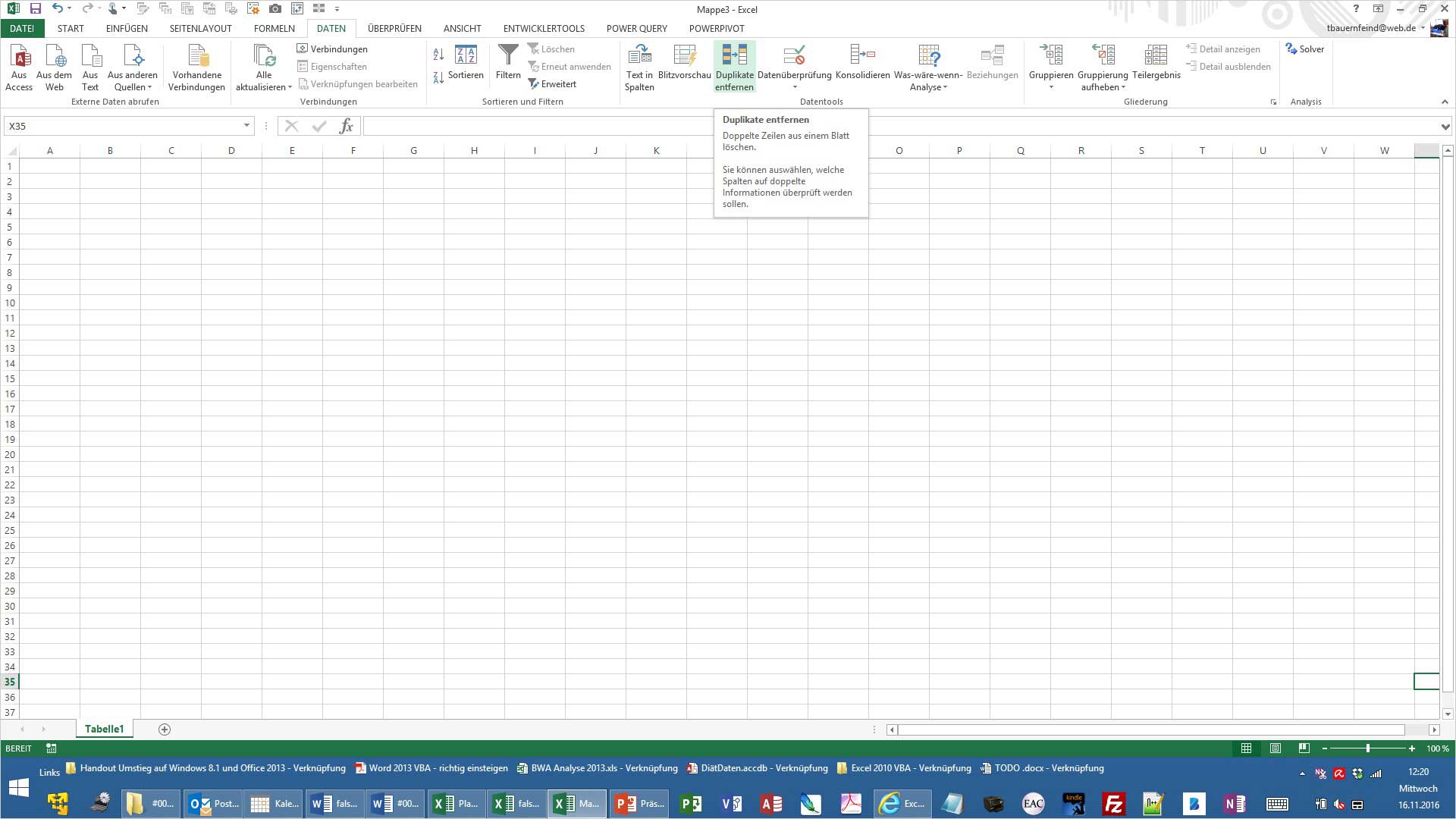The height and width of the screenshot is (819, 1456).
Task: Click the Teilergebnis subtotal icon
Action: coord(1156,62)
